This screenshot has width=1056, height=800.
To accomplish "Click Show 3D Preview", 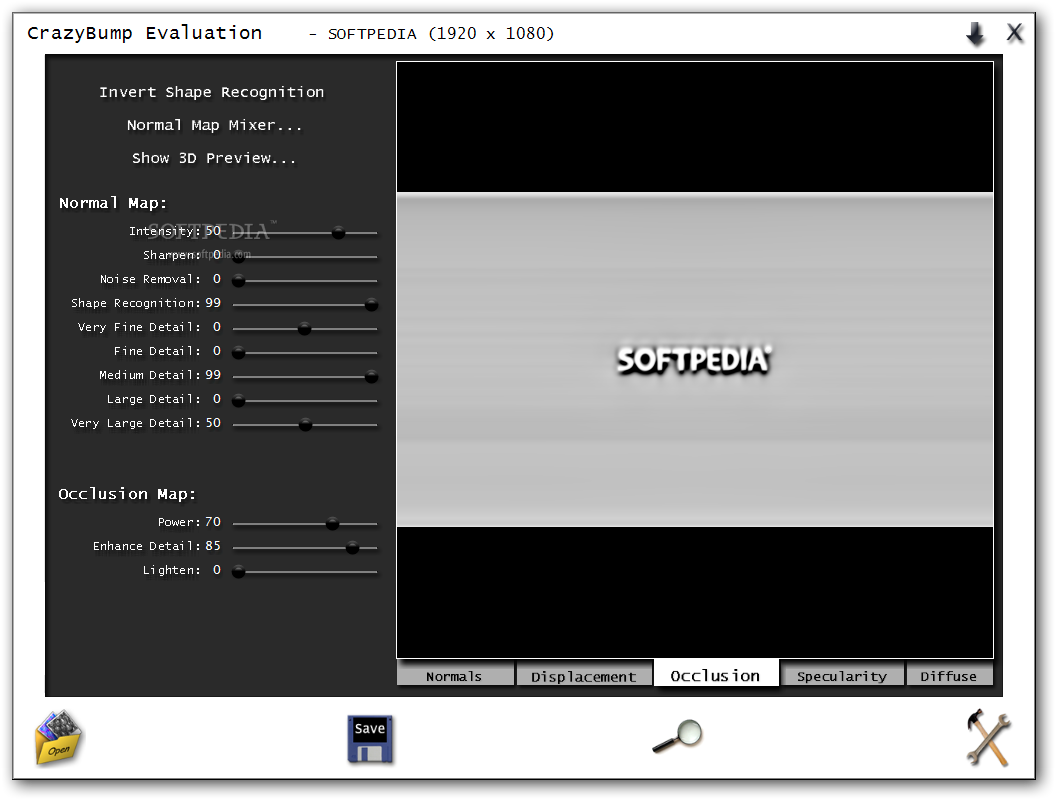I will pos(213,158).
